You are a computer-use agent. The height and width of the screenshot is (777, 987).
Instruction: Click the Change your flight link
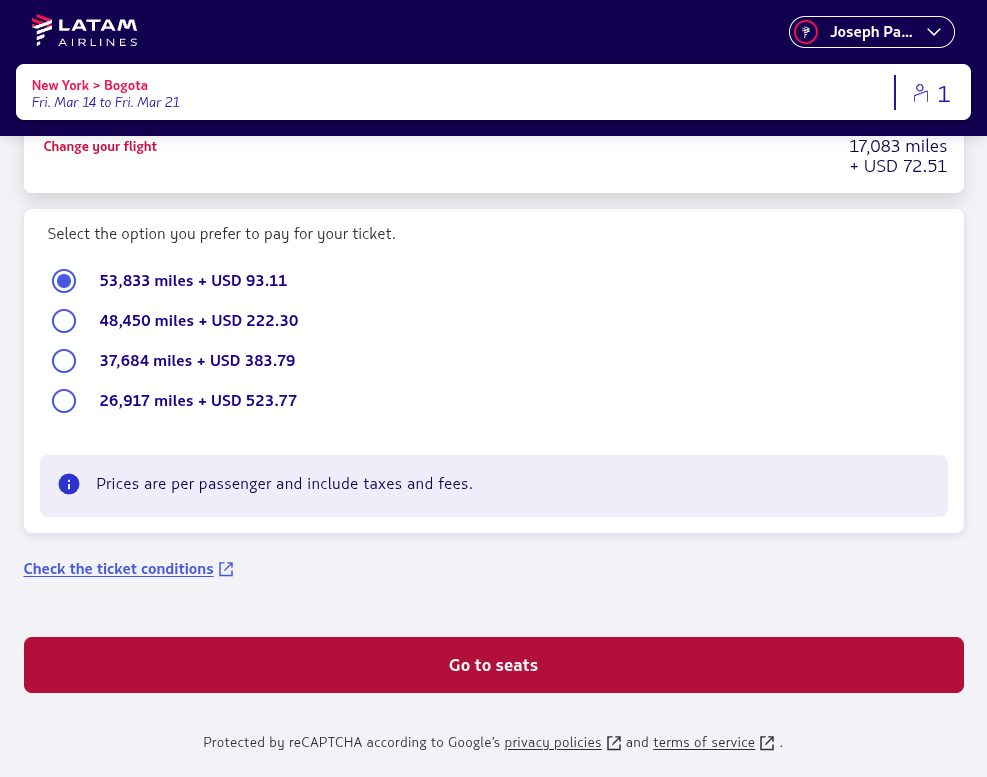[100, 146]
